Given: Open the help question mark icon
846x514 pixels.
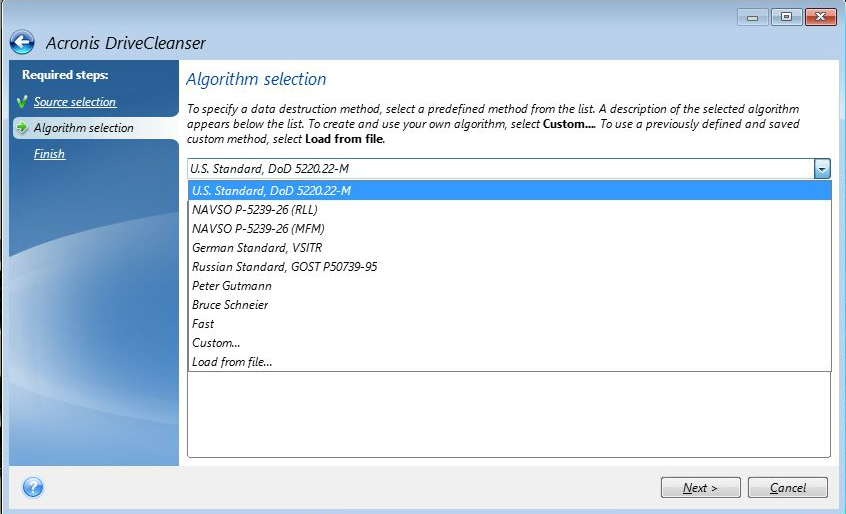Looking at the screenshot, I should pyautogui.click(x=33, y=487).
